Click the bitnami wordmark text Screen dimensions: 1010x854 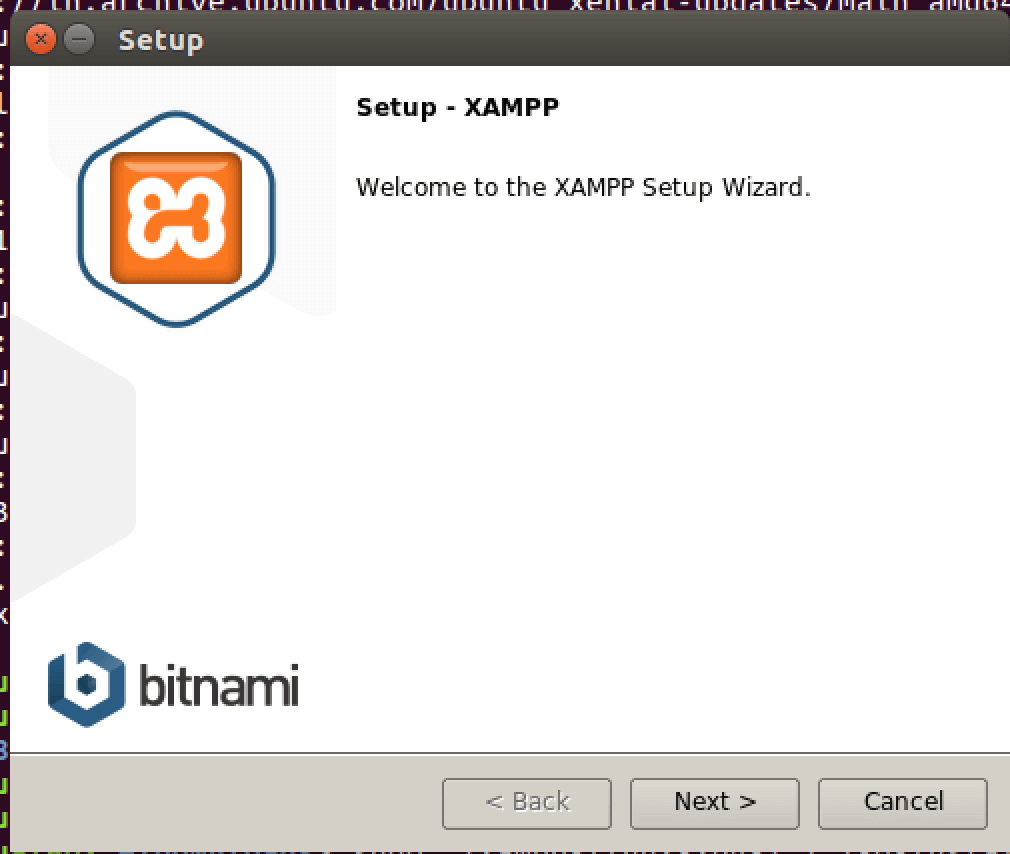click(x=218, y=687)
